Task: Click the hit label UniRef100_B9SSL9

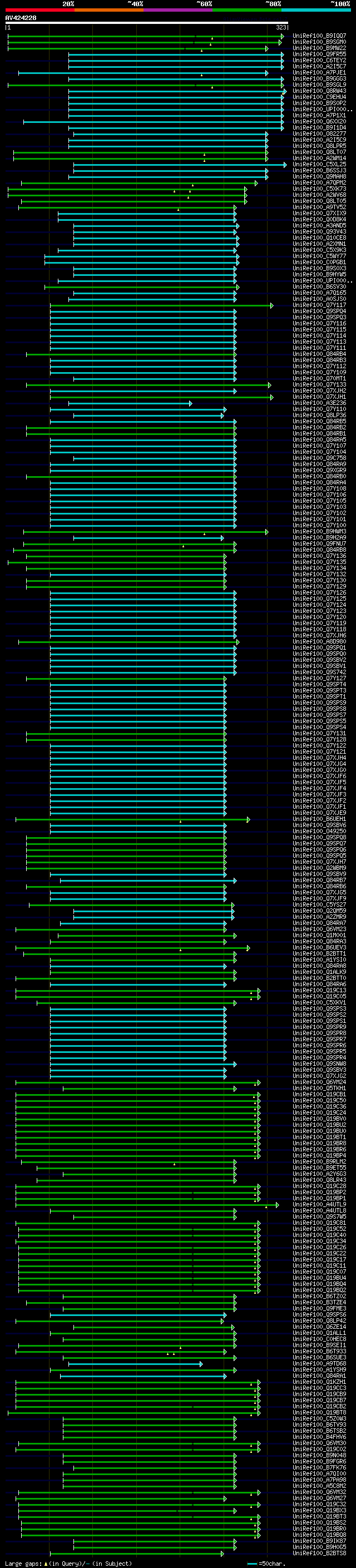Action: click(x=319, y=85)
